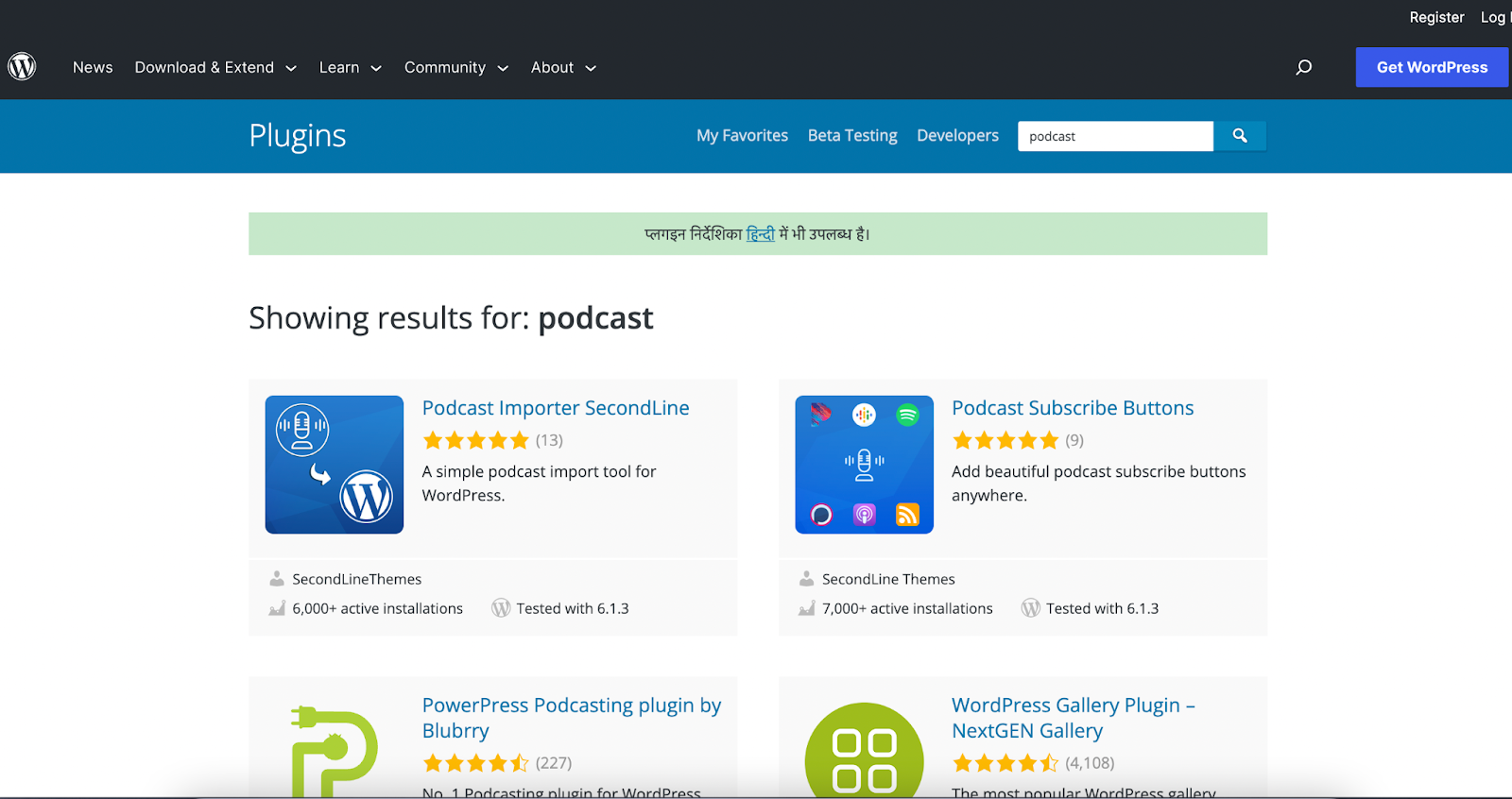This screenshot has height=799, width=1512.
Task: Click Register link
Action: (x=1436, y=17)
